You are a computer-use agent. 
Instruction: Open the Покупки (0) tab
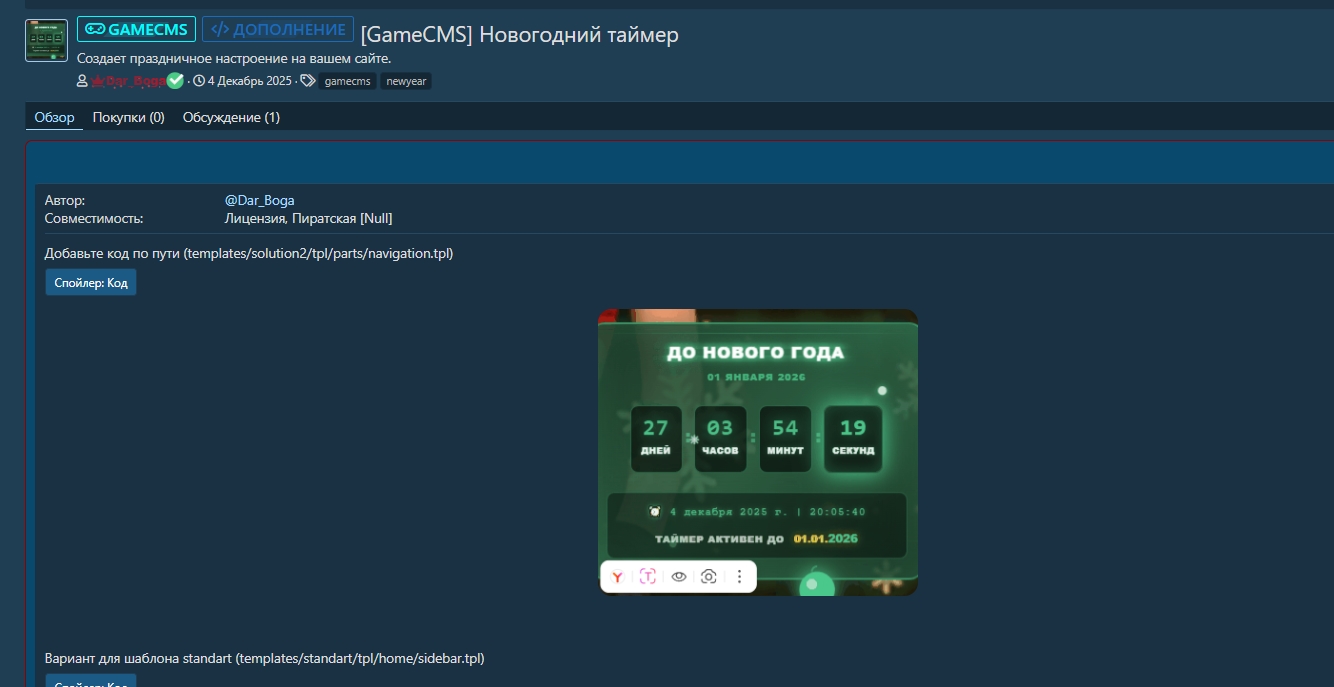(x=128, y=117)
